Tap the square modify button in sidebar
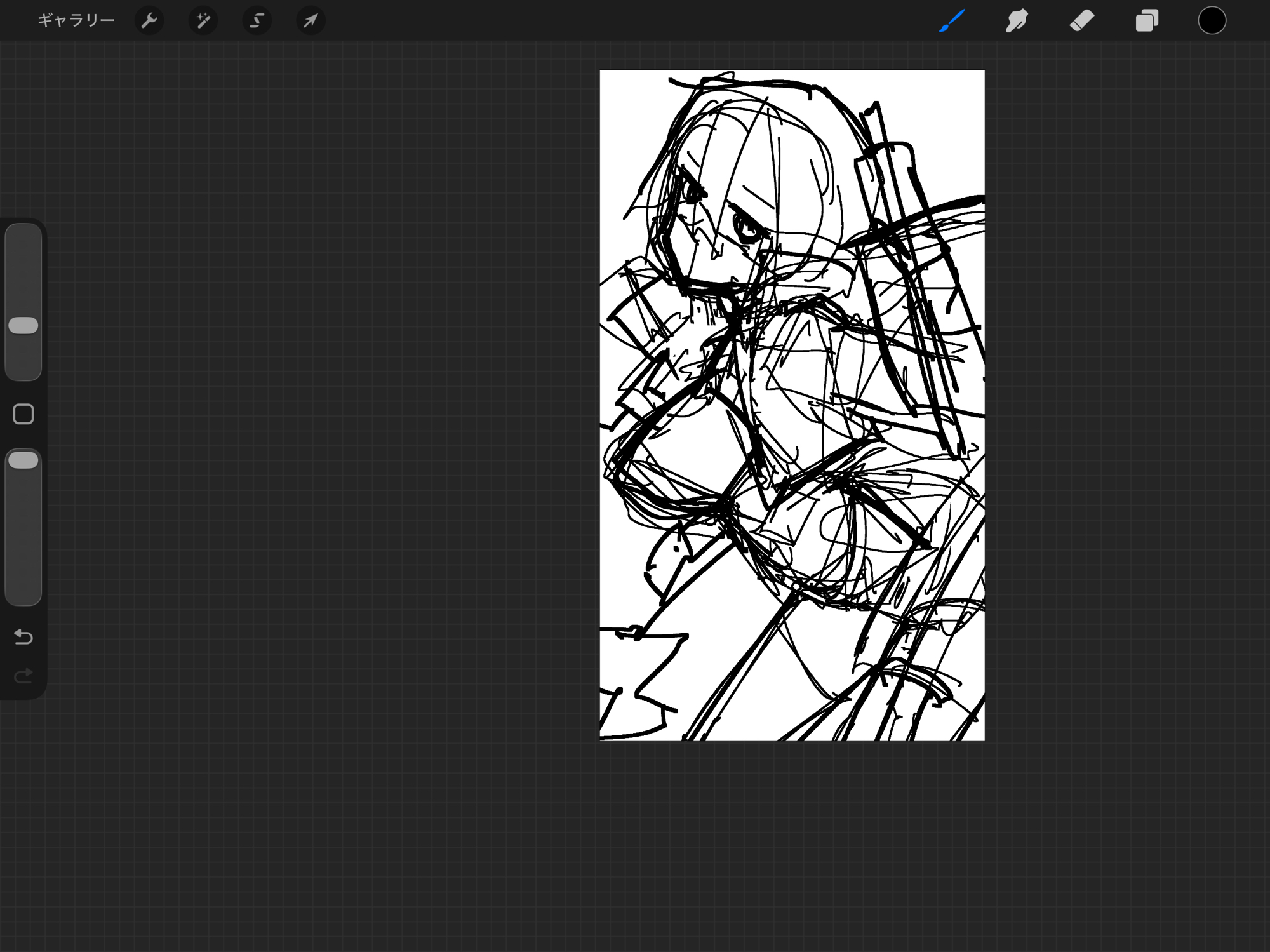 (23, 414)
